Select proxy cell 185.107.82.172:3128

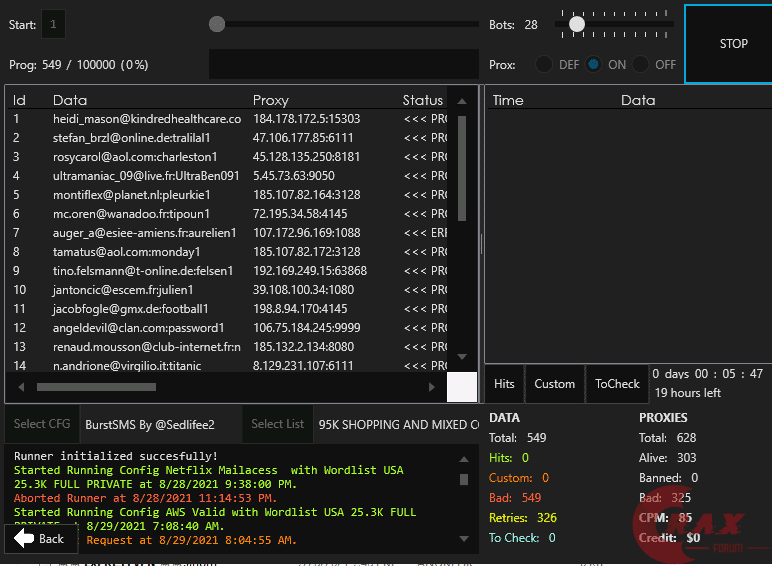tap(306, 252)
